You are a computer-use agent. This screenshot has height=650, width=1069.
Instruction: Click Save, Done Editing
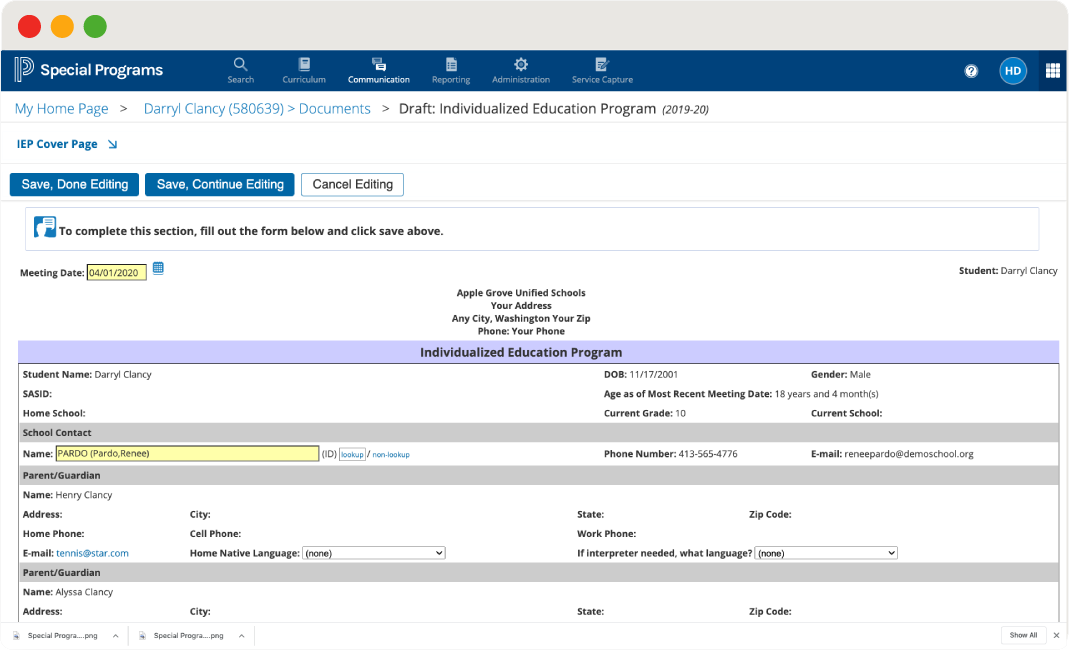74,184
